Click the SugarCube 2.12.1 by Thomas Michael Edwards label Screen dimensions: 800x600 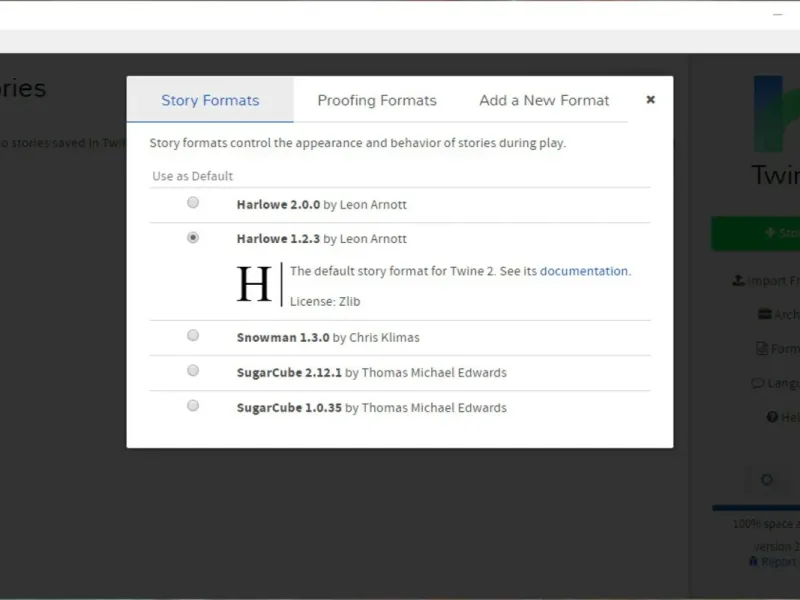(371, 373)
